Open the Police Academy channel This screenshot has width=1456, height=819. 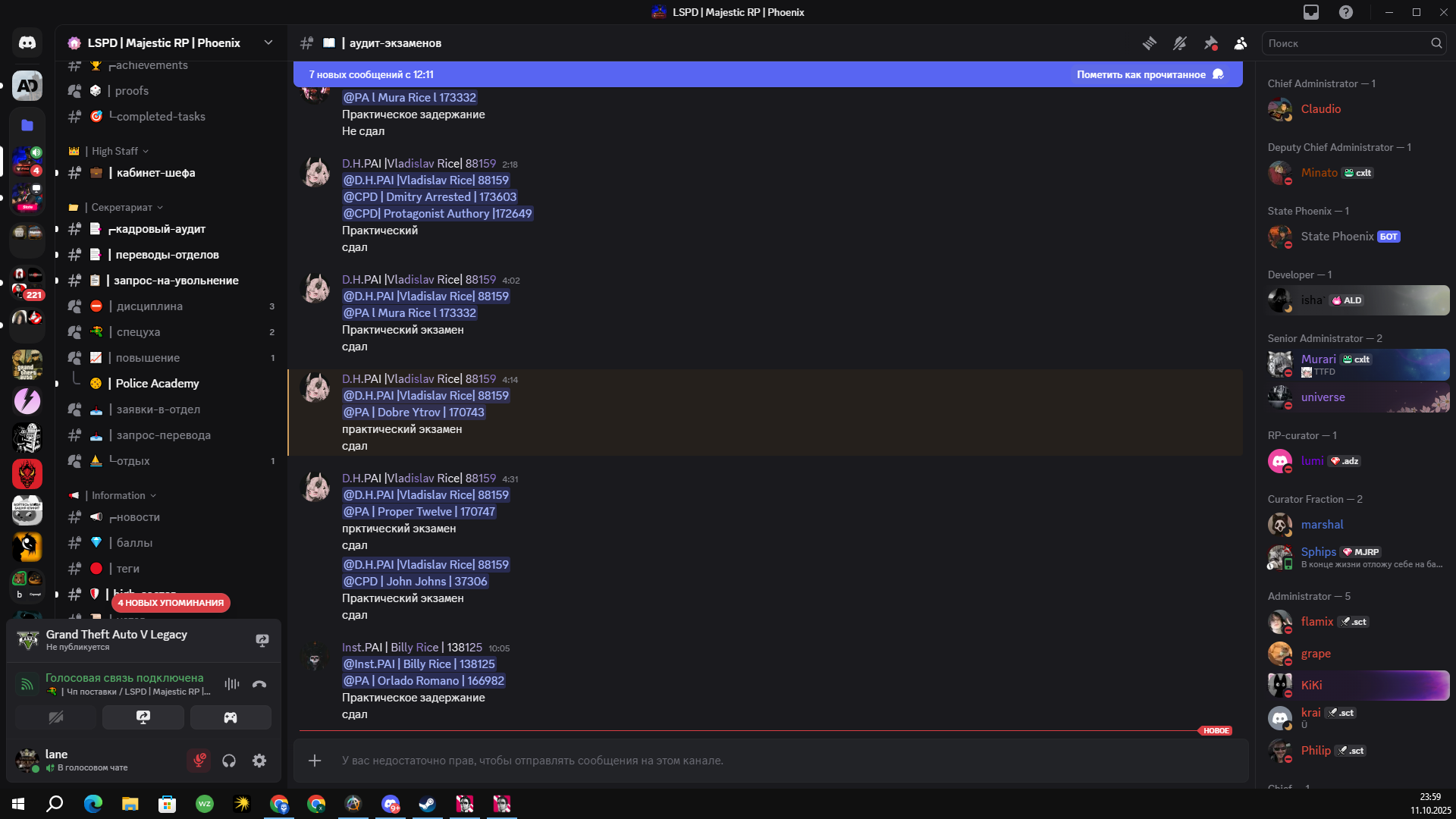tap(157, 384)
